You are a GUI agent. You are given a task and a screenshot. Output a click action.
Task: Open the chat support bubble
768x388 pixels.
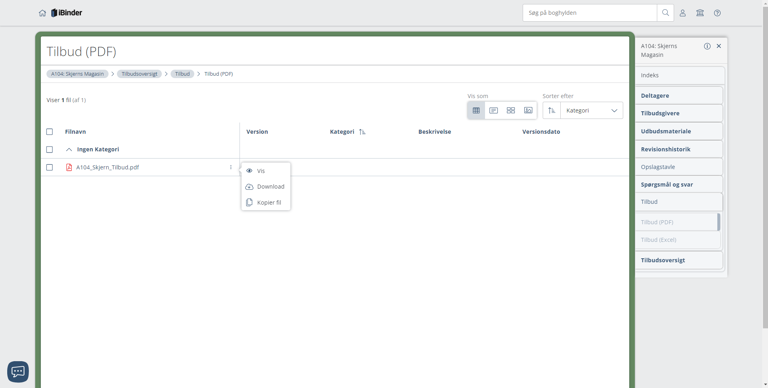pos(18,372)
